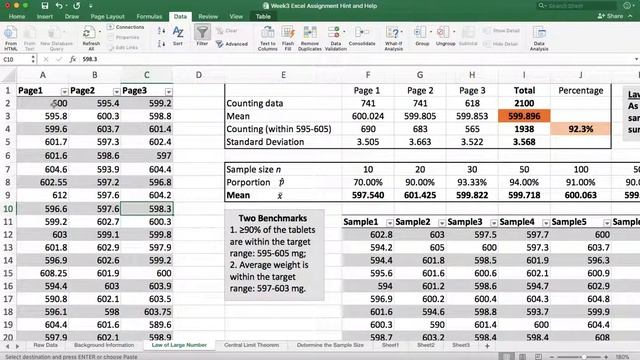Open the Sample3 filter dropdown

point(494,223)
